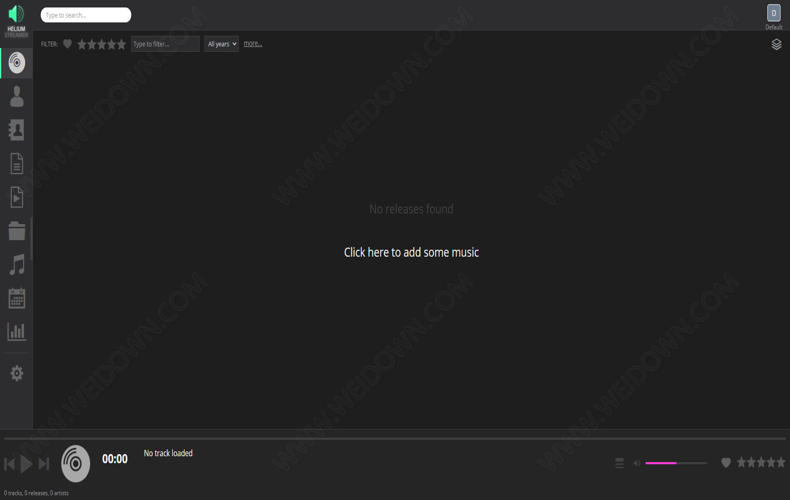Click the layers stack icon
The width and height of the screenshot is (790, 500).
coord(776,44)
